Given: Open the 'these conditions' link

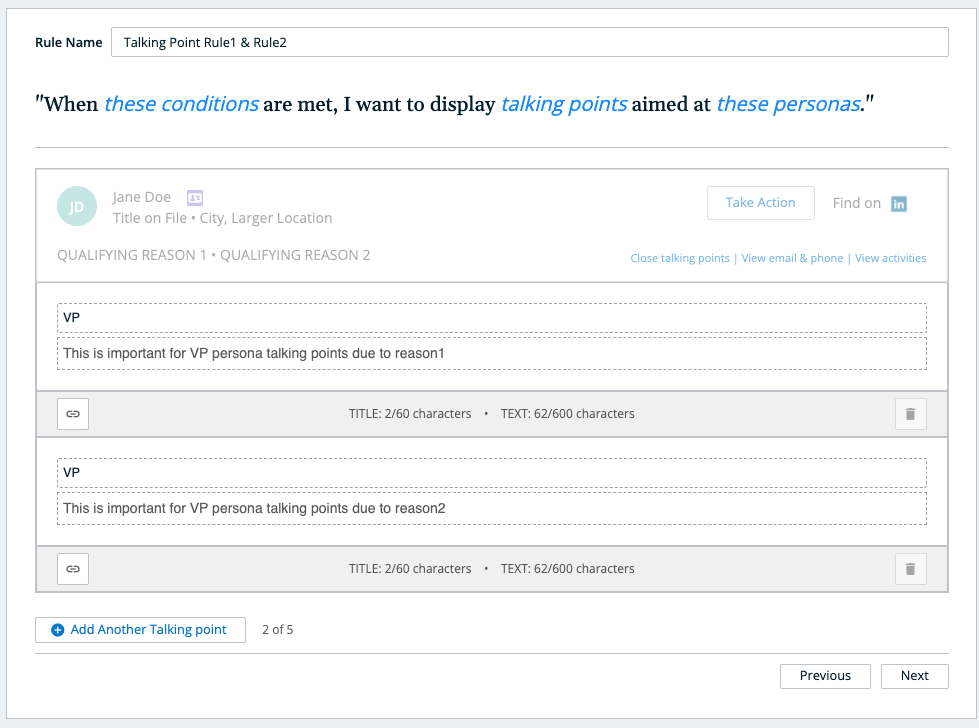Looking at the screenshot, I should coord(181,104).
